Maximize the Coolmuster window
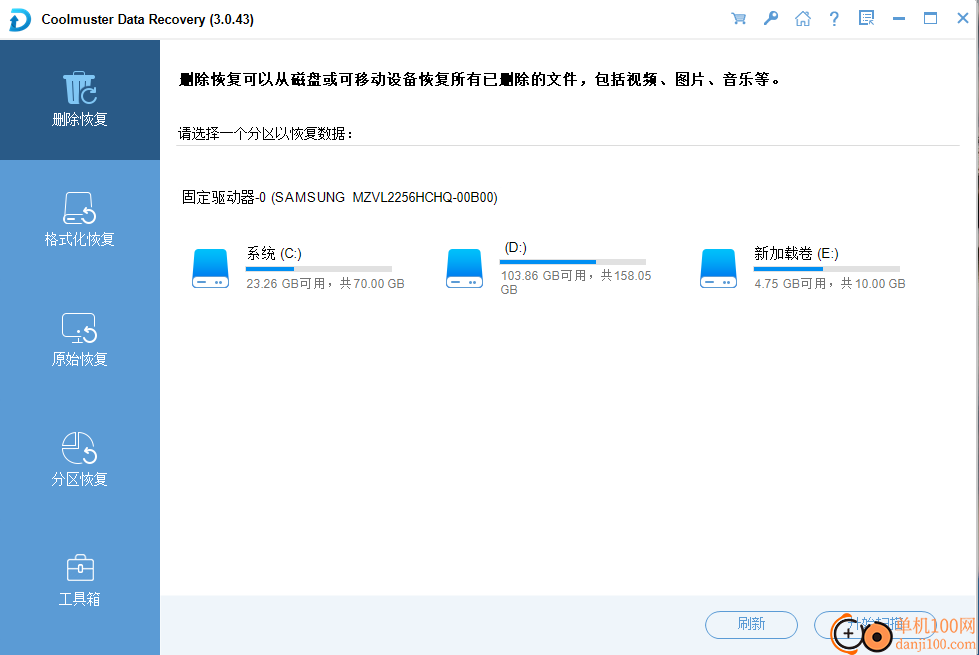This screenshot has width=979, height=655. pyautogui.click(x=930, y=18)
